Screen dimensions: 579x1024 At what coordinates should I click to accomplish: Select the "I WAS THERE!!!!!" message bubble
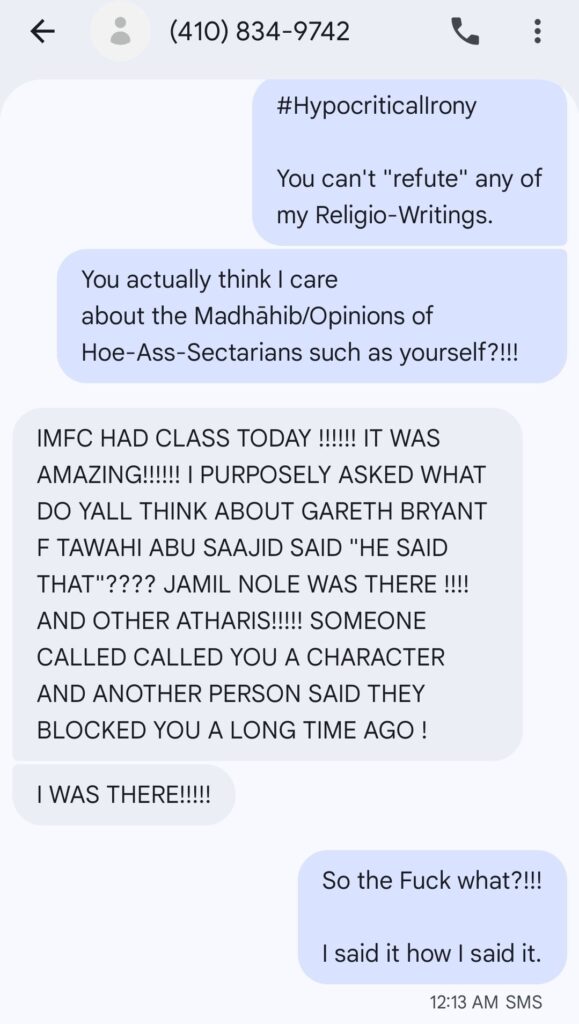123,794
